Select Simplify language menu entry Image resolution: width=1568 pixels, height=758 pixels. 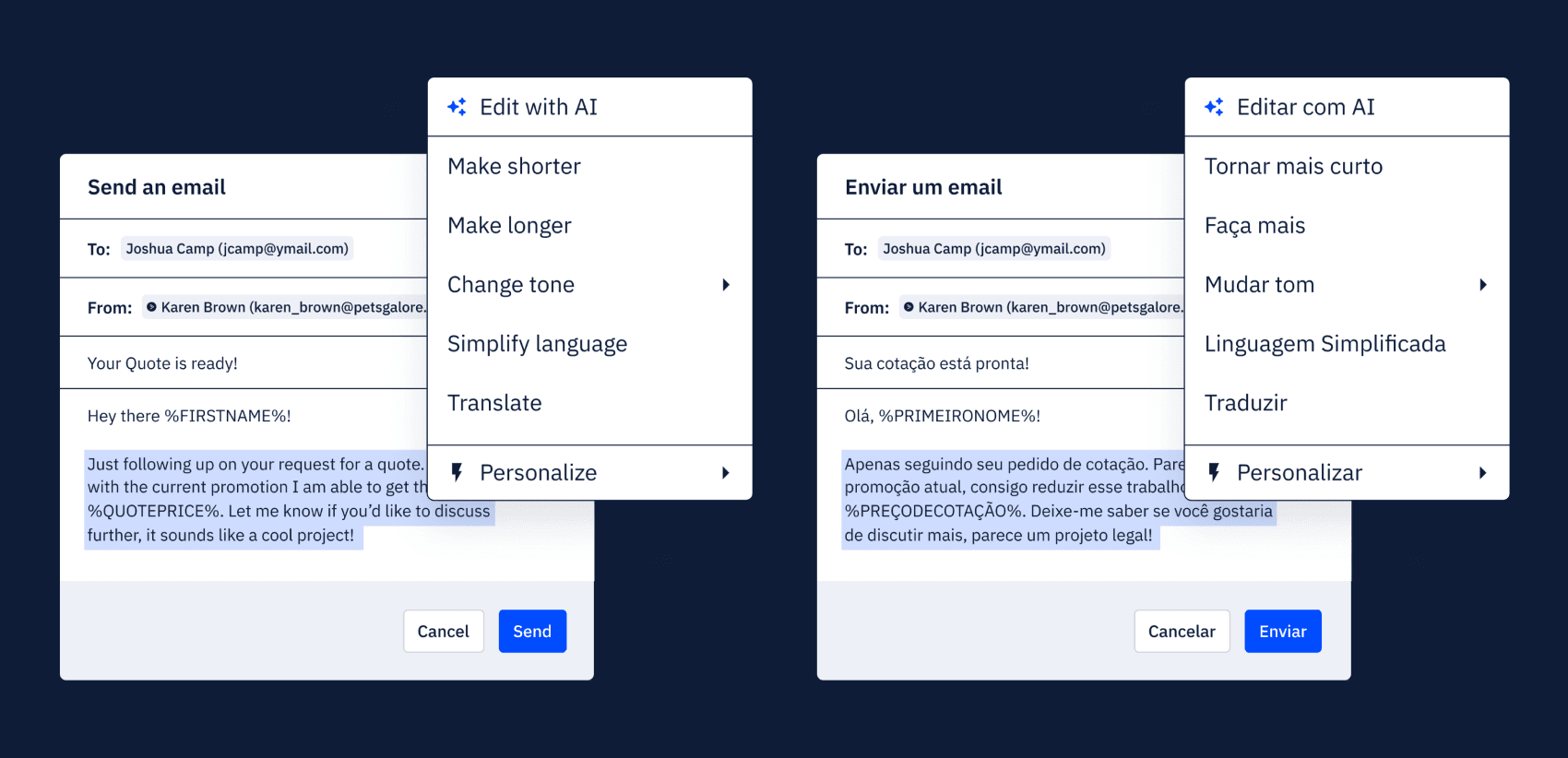click(x=537, y=344)
